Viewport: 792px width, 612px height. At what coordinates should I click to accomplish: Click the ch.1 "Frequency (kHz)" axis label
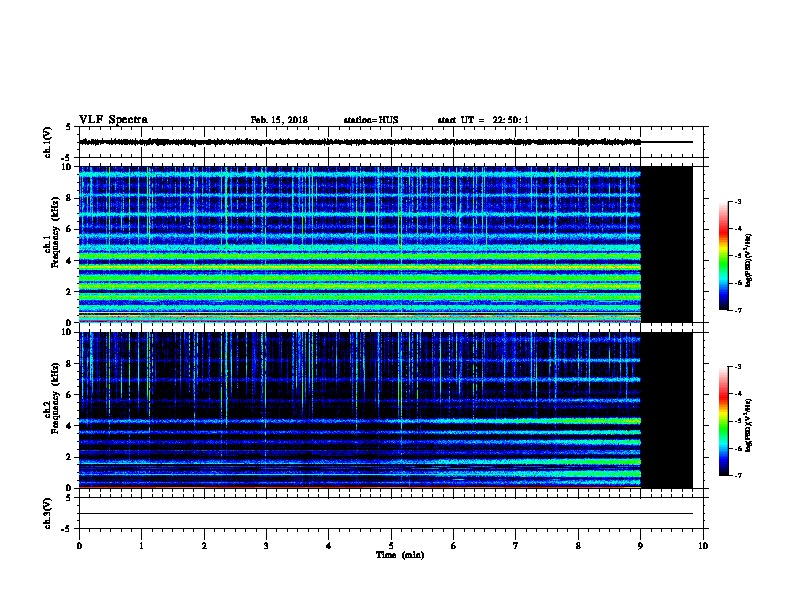coord(55,232)
